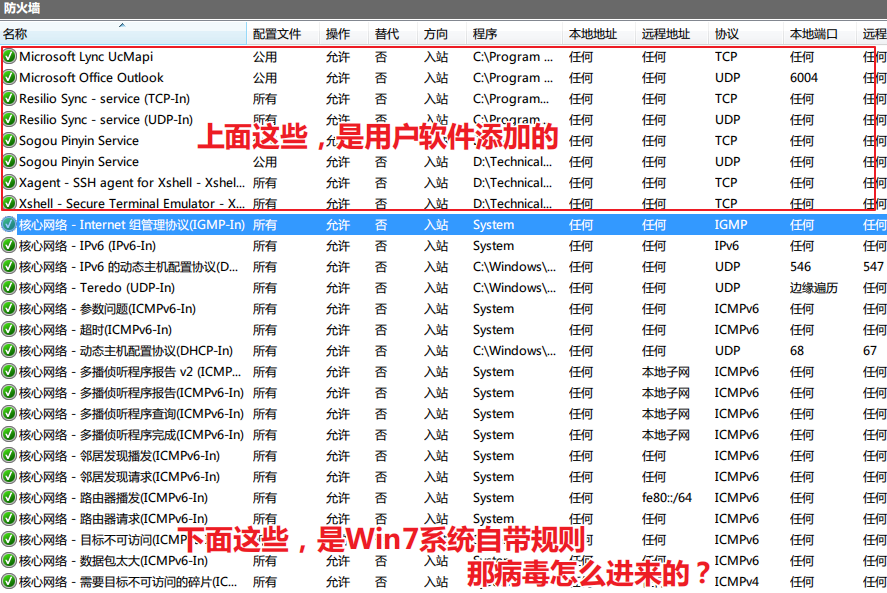
Task: Click the green check icon for Microsoft Lync UcMapi
Action: tap(10, 57)
